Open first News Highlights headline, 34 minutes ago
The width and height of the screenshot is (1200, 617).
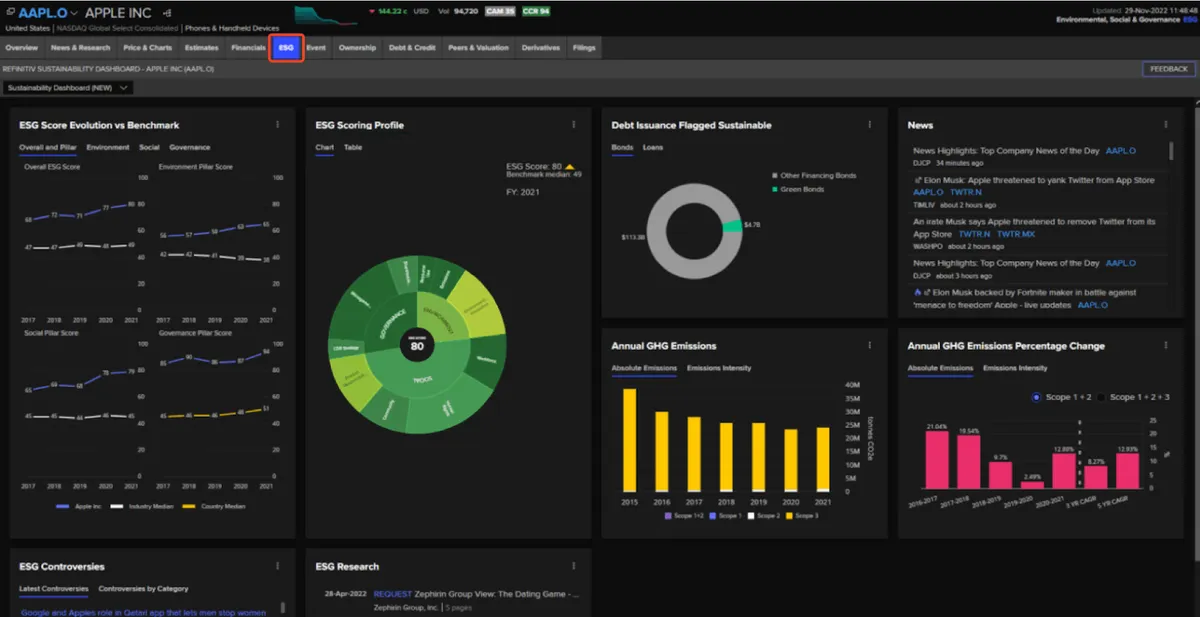coord(1006,151)
